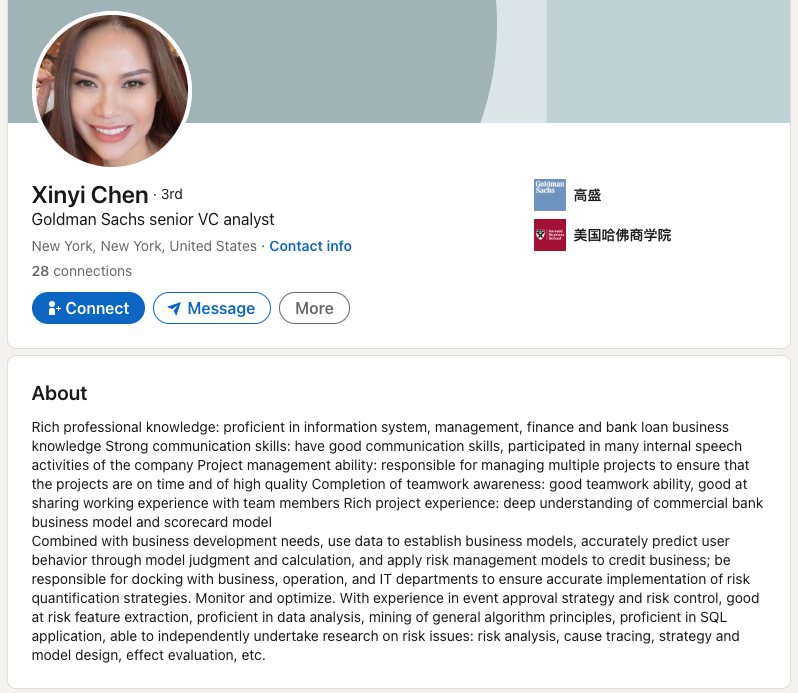Click the About paragraph starting Rich professional knowledge
The image size is (798, 693).
click(x=397, y=474)
